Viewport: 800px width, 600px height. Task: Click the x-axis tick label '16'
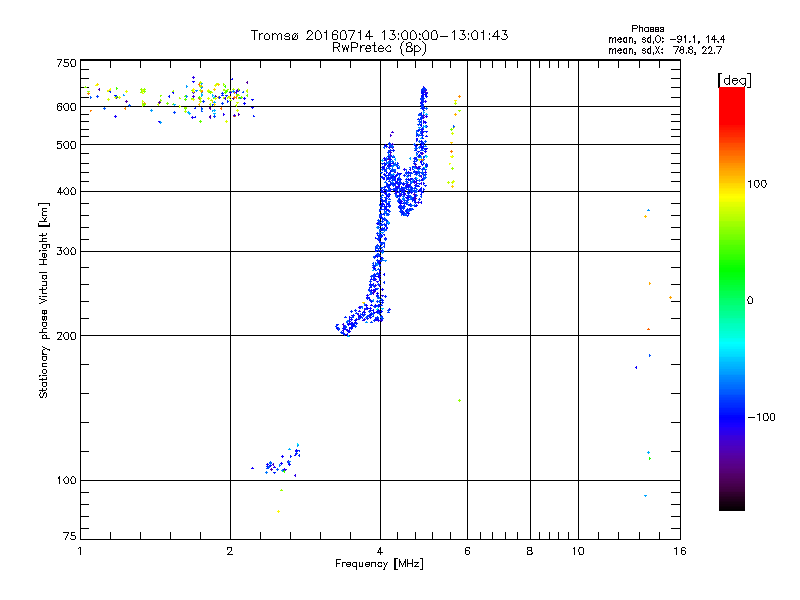(680, 551)
